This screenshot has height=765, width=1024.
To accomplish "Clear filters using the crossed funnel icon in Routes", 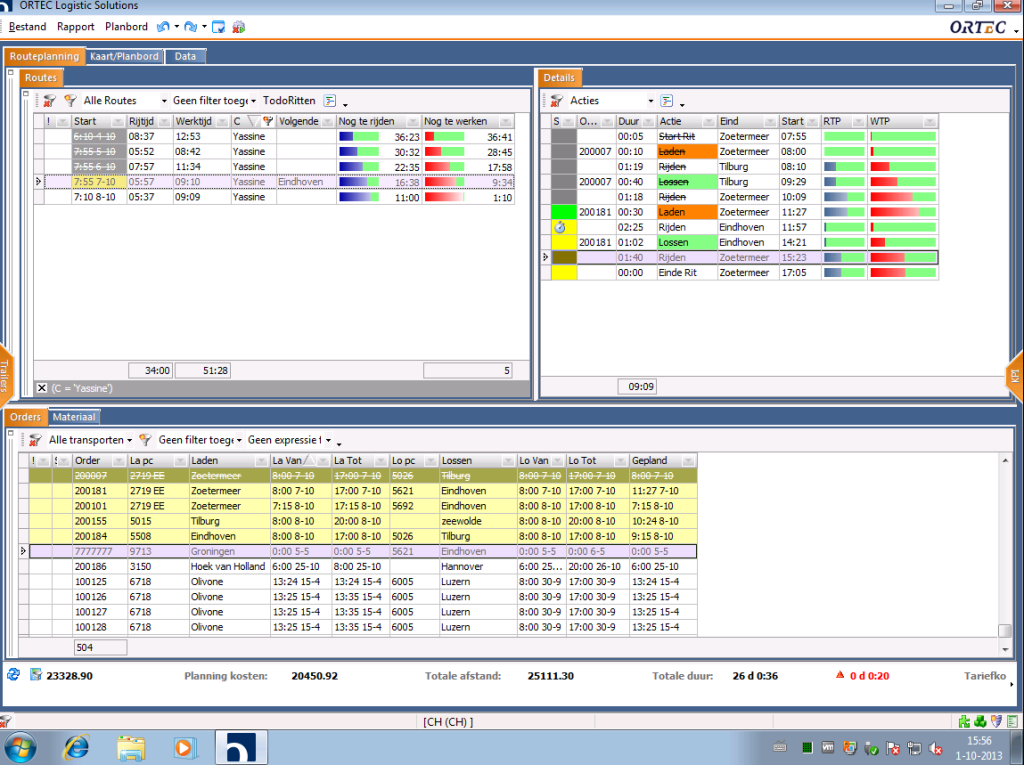I will click(48, 101).
